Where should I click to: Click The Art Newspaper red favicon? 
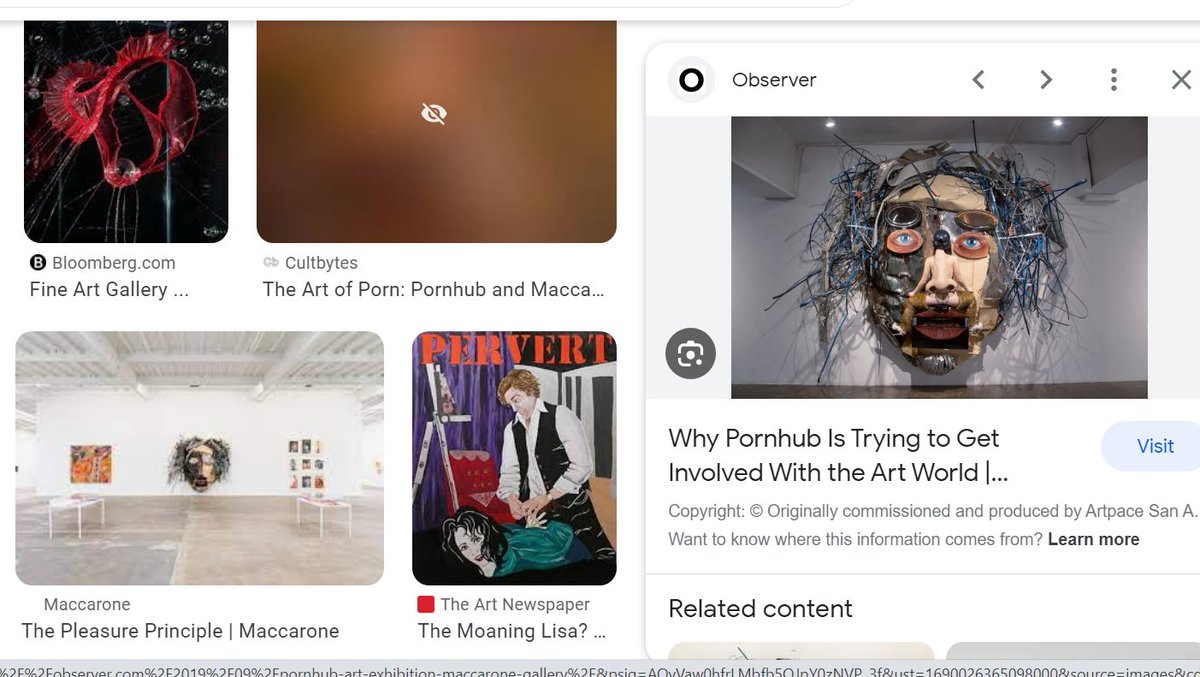(x=426, y=604)
